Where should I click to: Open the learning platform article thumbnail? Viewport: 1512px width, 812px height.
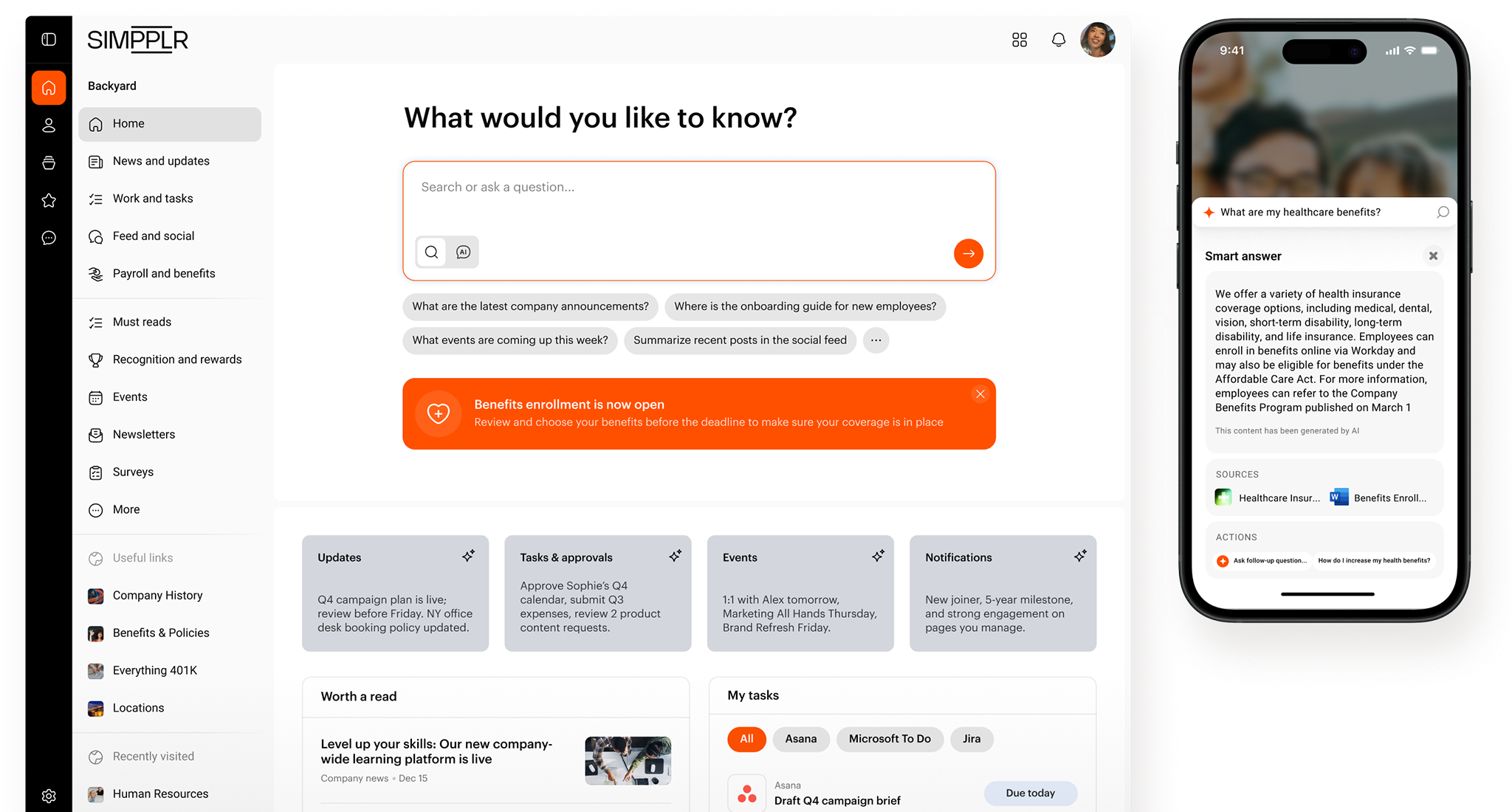click(x=628, y=760)
